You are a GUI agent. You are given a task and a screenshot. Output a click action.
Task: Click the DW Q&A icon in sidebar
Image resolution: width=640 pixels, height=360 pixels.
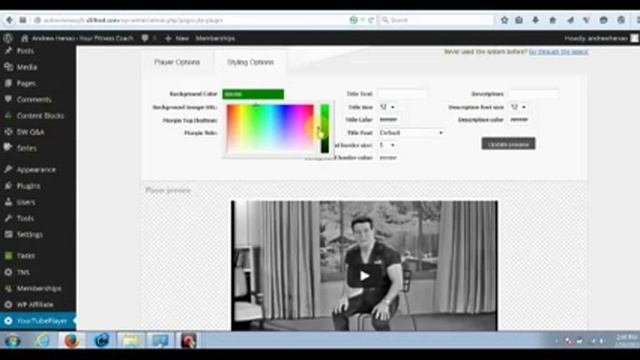8,132
